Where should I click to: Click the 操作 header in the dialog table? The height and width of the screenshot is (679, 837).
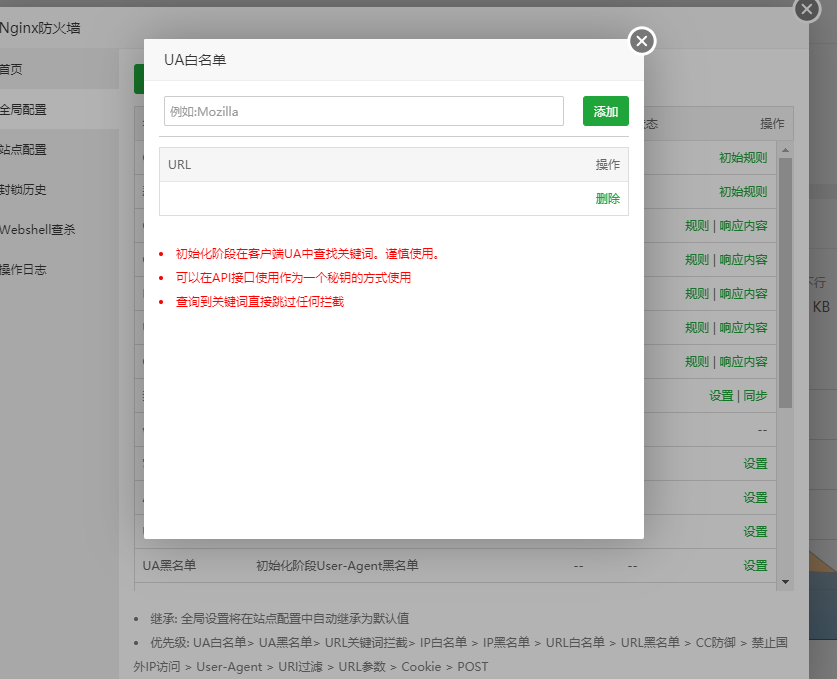pos(607,164)
